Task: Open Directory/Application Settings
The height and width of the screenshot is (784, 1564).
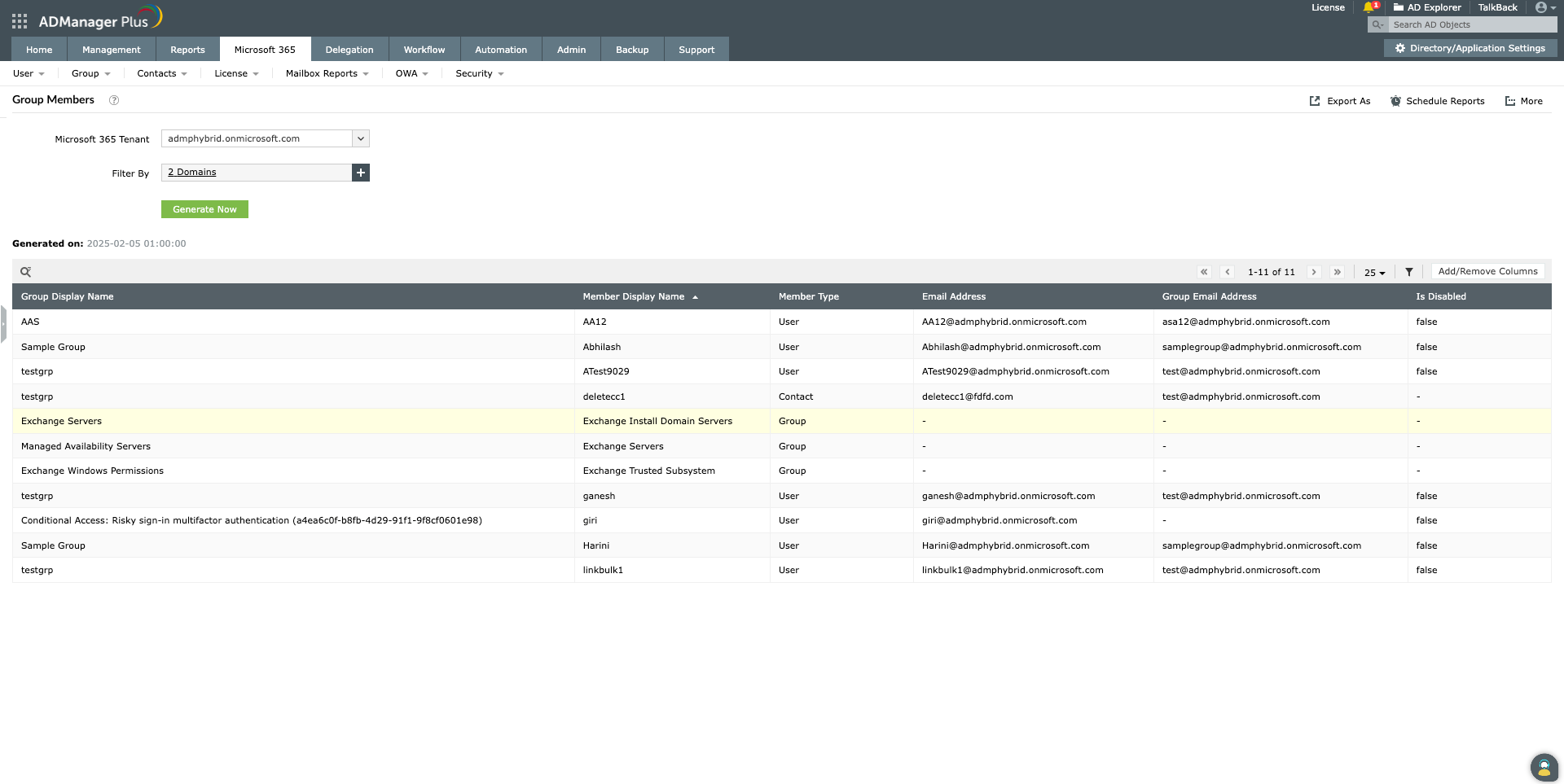Action: (1470, 48)
